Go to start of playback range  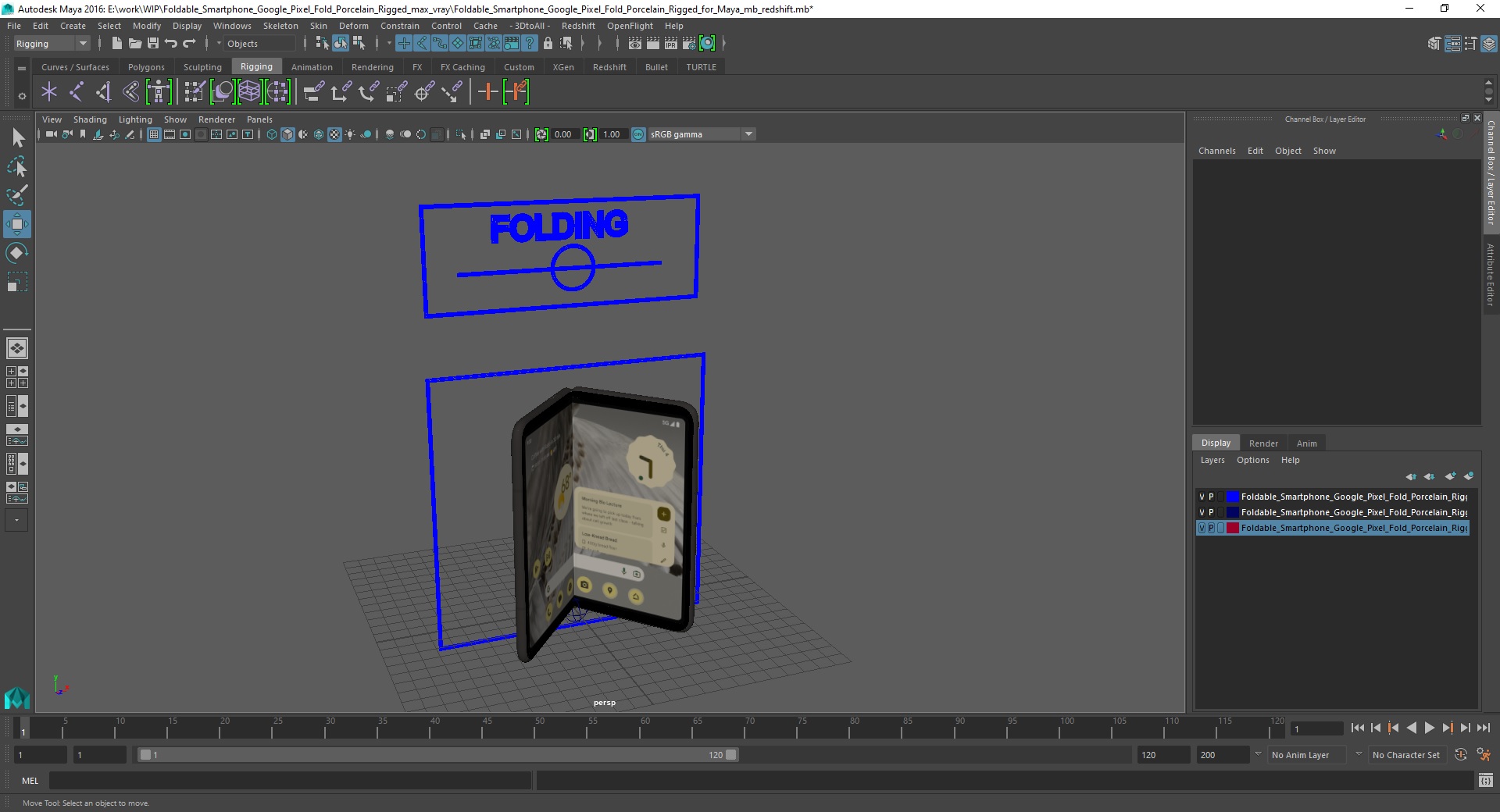[1357, 728]
